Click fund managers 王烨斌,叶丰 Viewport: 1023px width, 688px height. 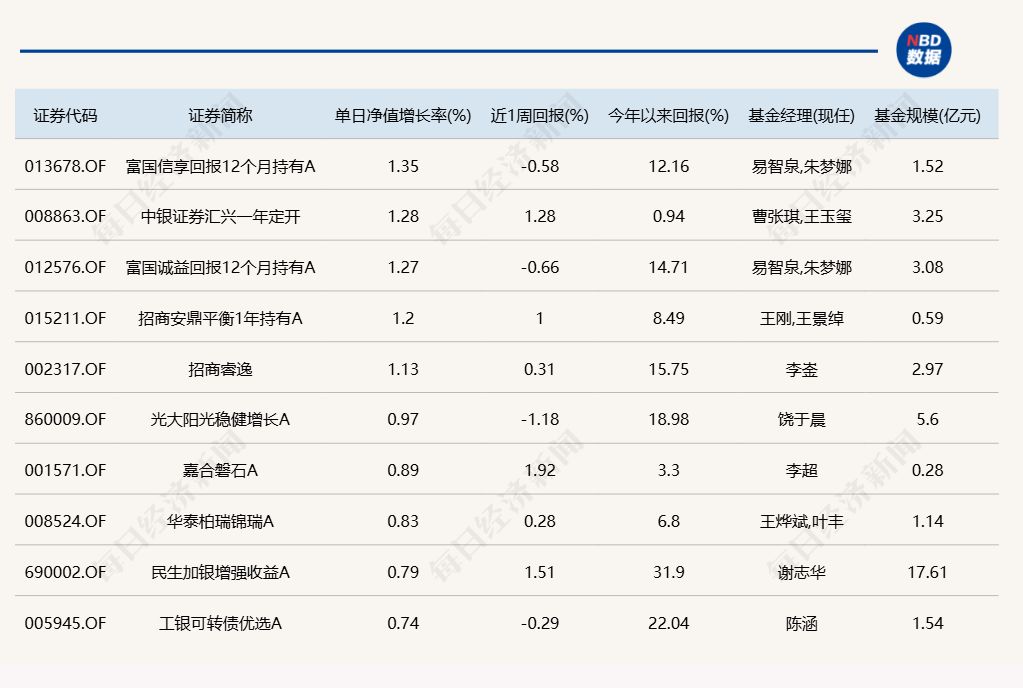801,521
